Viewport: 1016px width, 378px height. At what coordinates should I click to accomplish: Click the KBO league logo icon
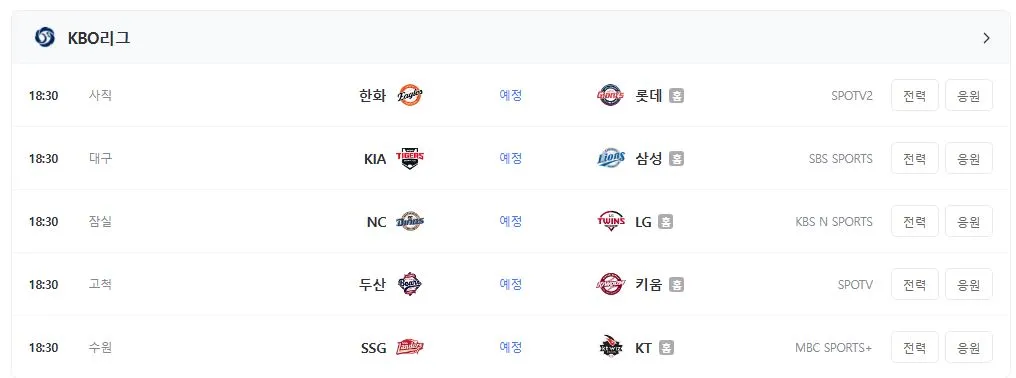click(45, 38)
